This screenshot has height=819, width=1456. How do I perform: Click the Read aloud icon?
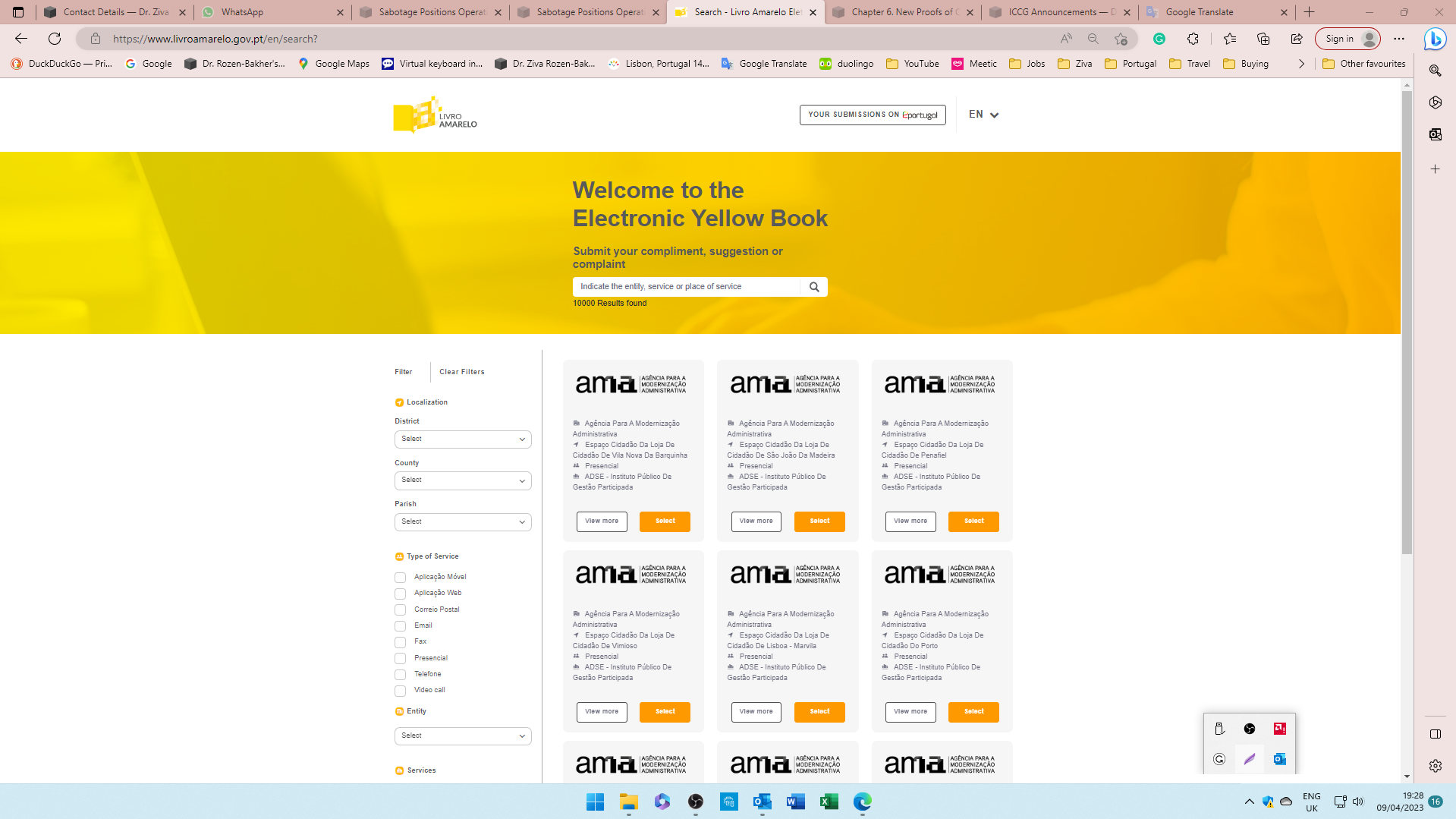(1066, 39)
